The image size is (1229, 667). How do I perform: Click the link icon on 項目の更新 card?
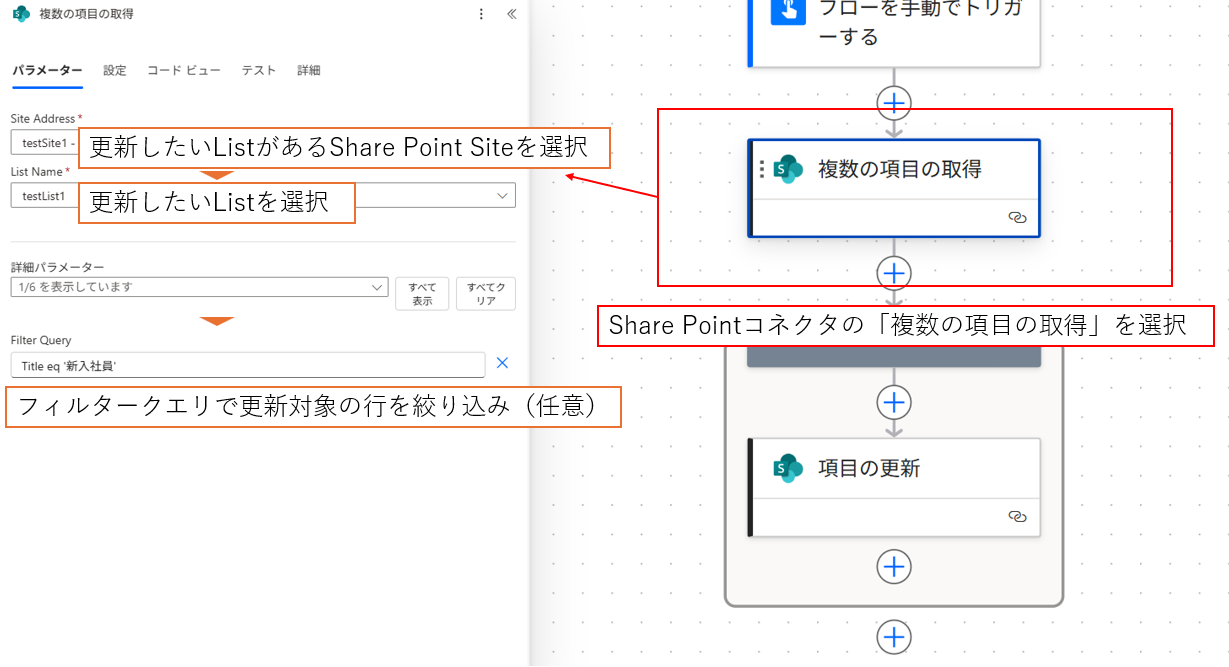[1017, 517]
